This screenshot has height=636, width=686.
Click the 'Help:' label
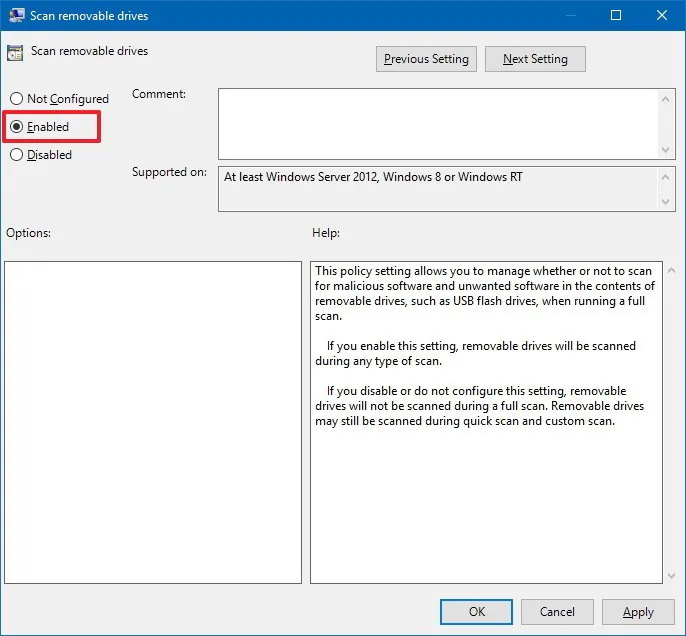click(x=326, y=233)
